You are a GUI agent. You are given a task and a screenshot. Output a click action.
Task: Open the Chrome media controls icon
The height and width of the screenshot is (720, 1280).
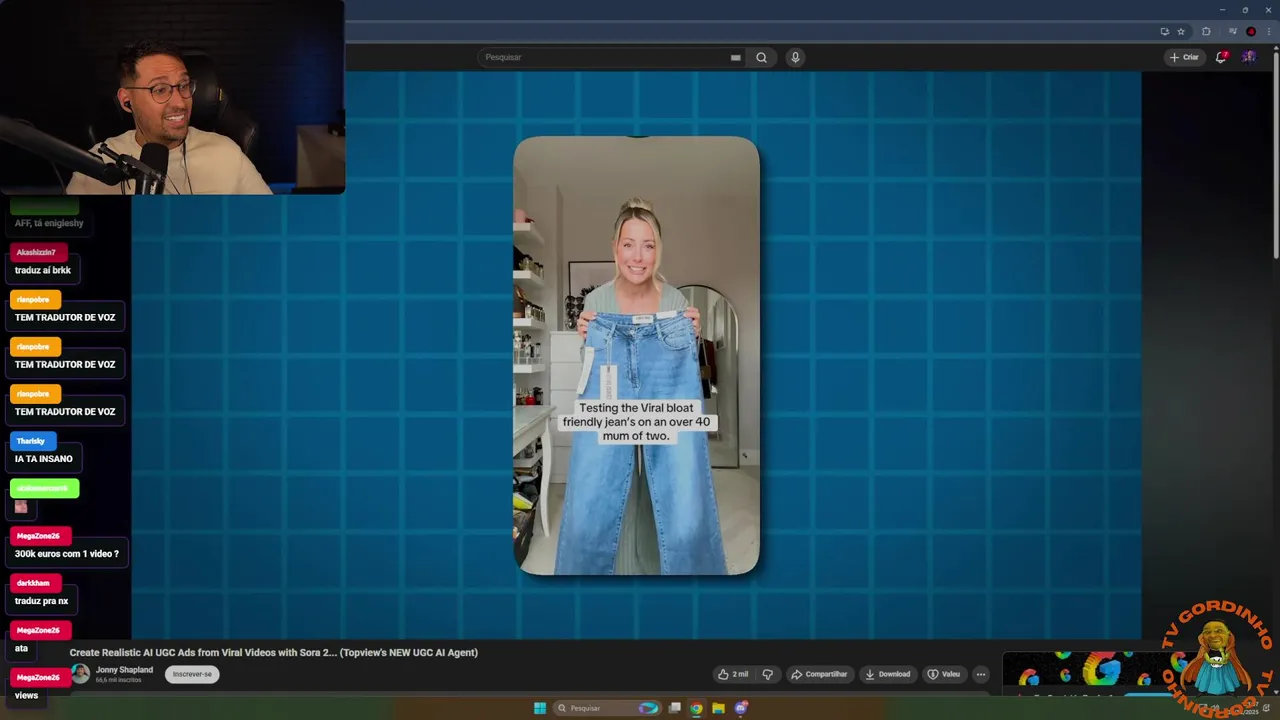pyautogui.click(x=1232, y=31)
